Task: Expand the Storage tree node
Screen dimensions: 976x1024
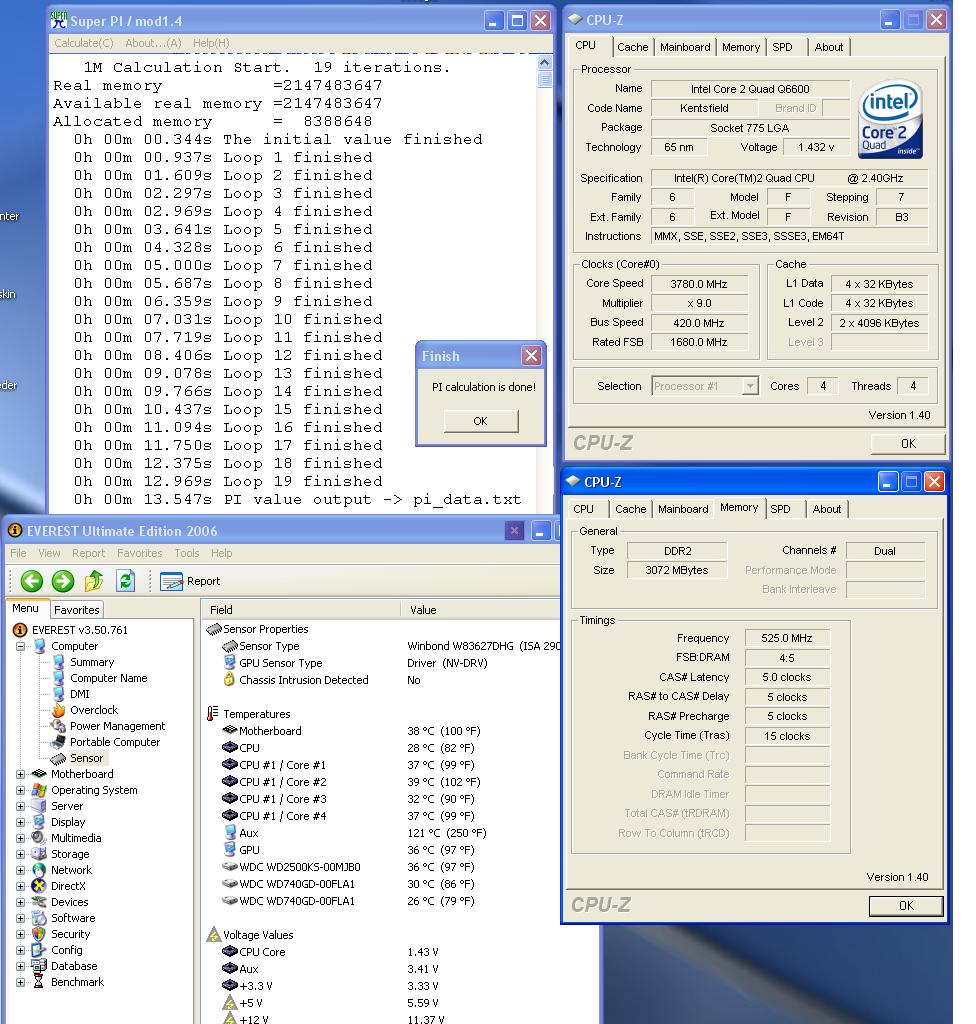Action: (x=21, y=854)
